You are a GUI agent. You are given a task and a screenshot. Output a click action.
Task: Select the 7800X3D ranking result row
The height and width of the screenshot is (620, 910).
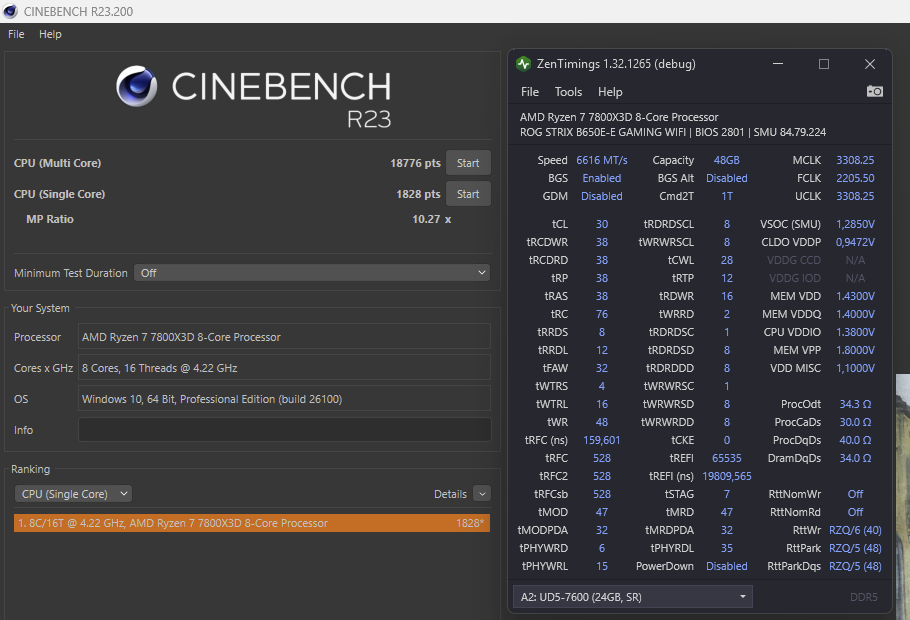click(252, 523)
